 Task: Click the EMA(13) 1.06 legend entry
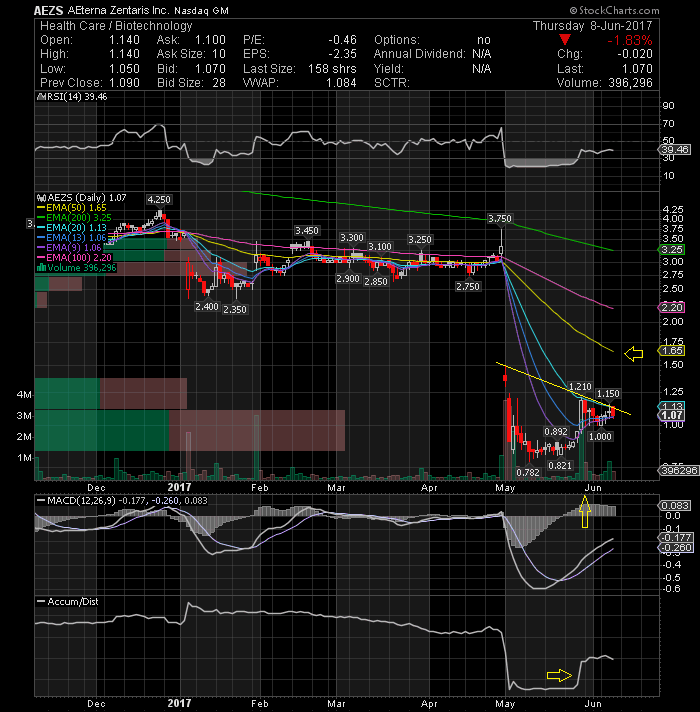click(72, 238)
